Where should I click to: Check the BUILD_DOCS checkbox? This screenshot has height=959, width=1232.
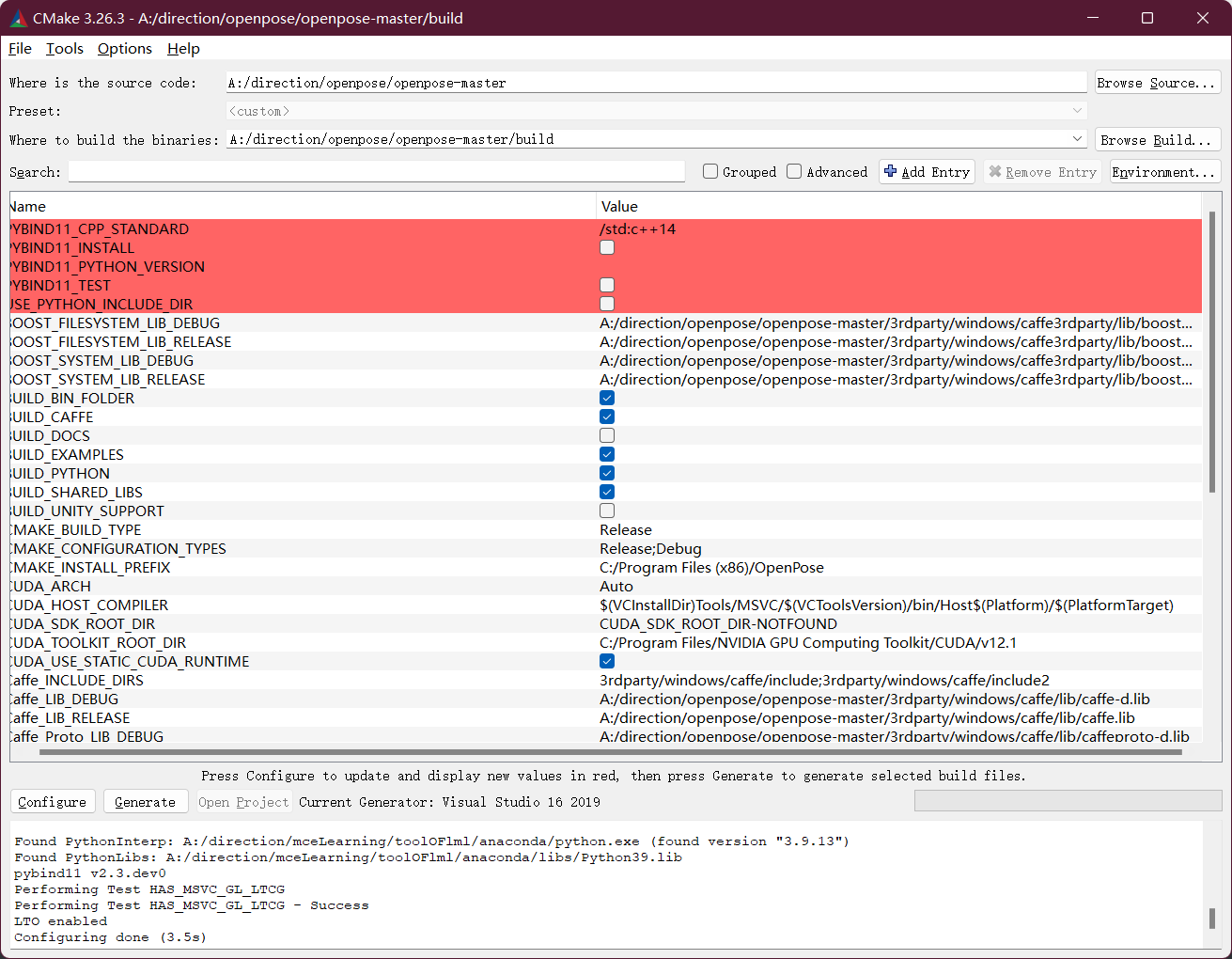pyautogui.click(x=607, y=435)
